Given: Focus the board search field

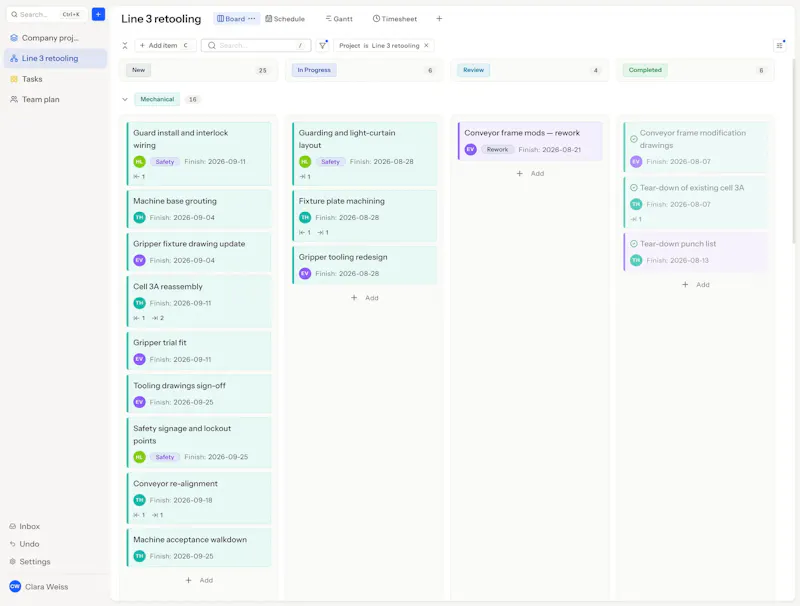Looking at the screenshot, I should point(256,45).
